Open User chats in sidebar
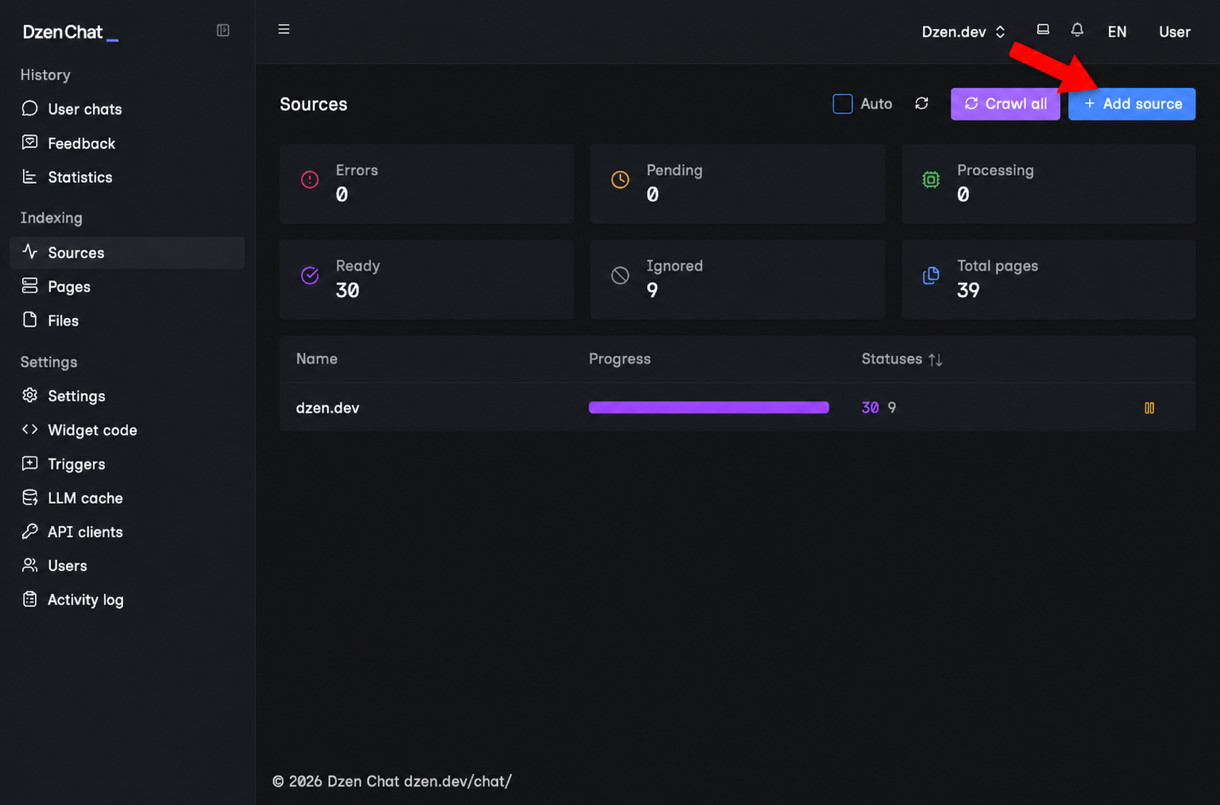The height and width of the screenshot is (805, 1220). (127, 109)
